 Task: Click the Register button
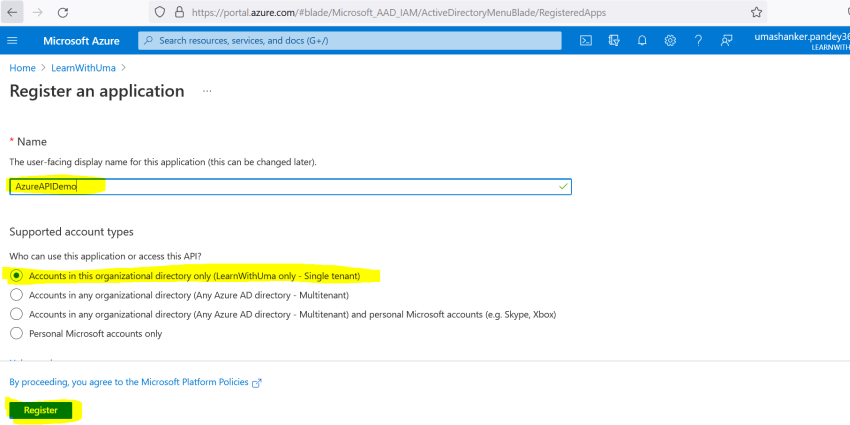41,411
